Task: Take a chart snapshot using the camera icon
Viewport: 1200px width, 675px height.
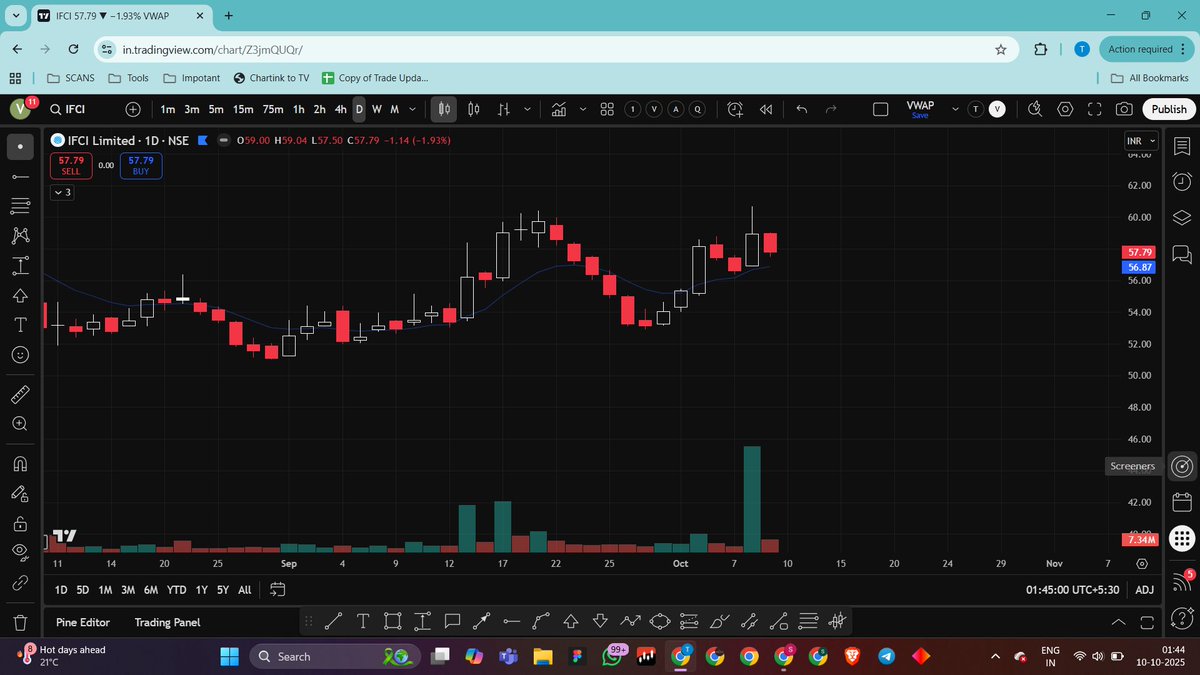Action: [x=1122, y=109]
